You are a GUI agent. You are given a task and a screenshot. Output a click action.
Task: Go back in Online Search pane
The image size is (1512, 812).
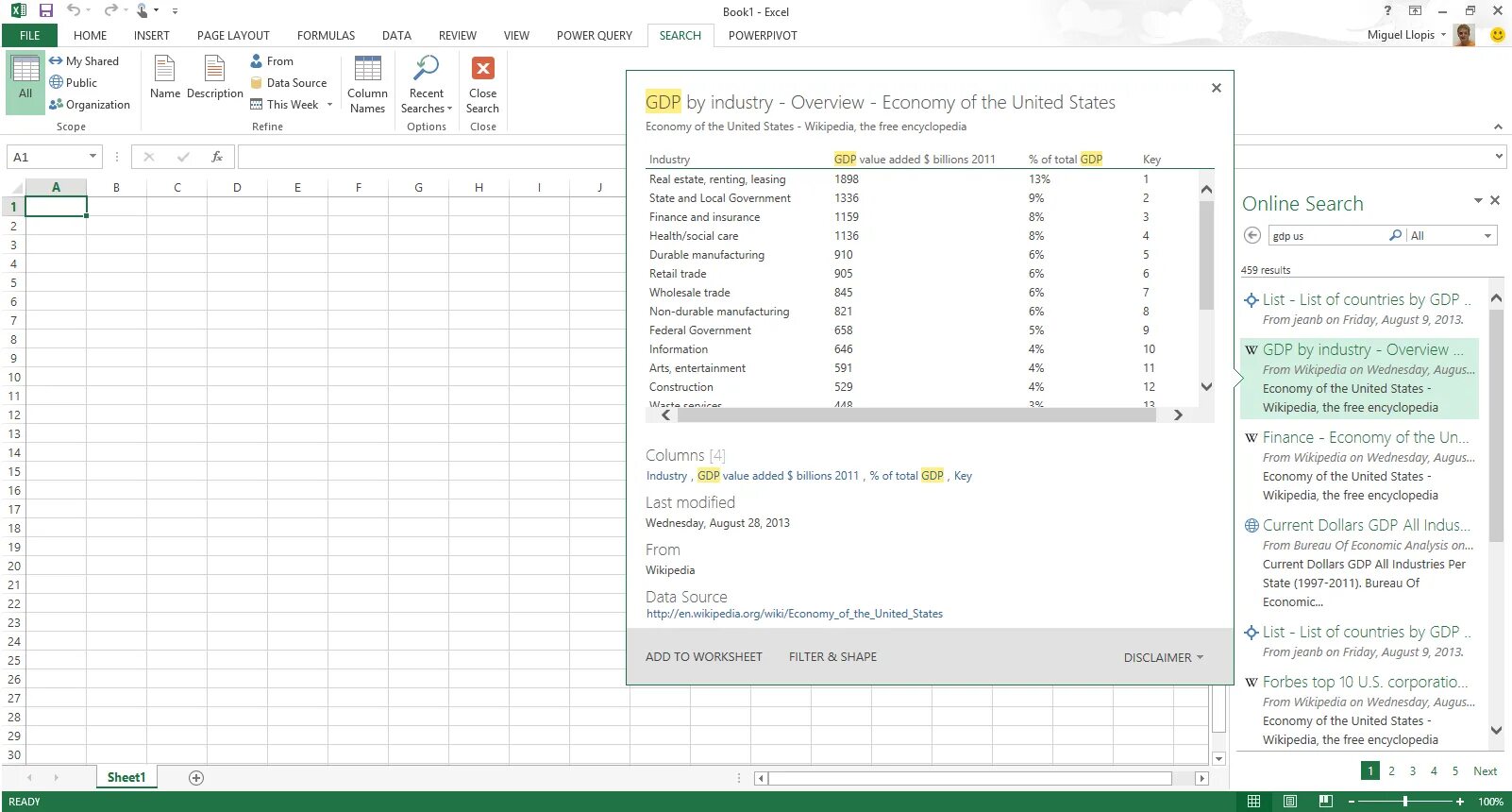coord(1252,235)
